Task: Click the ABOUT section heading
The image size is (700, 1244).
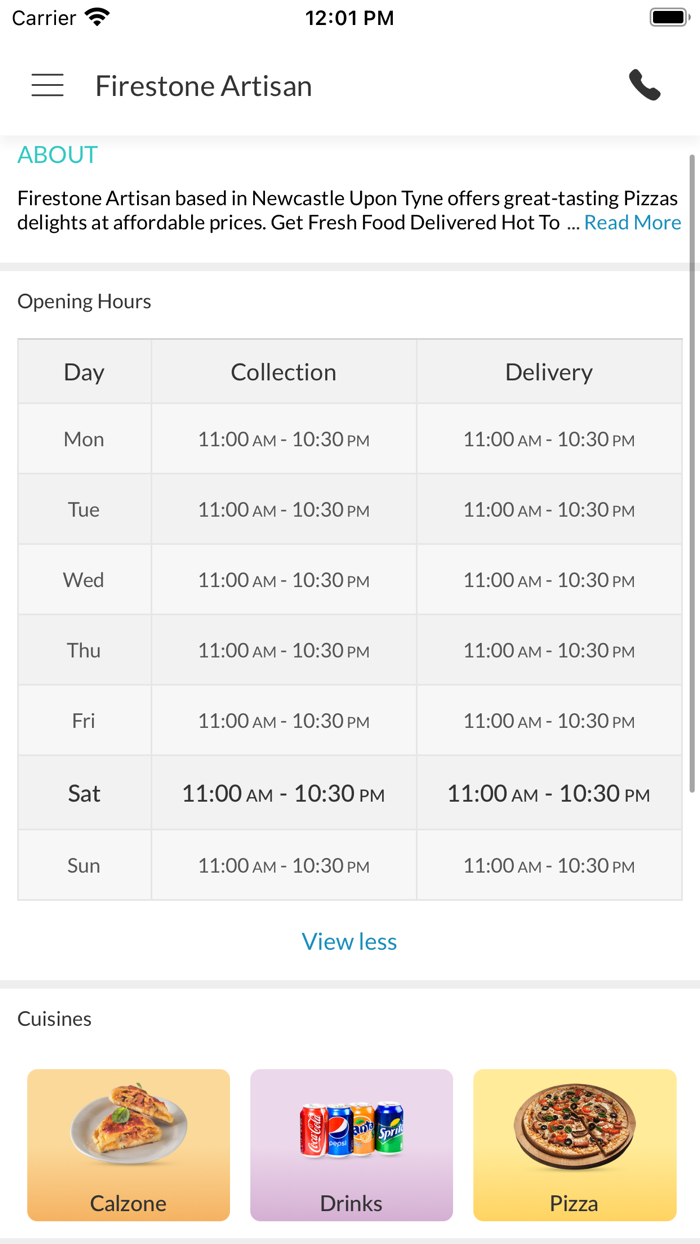Action: [57, 155]
